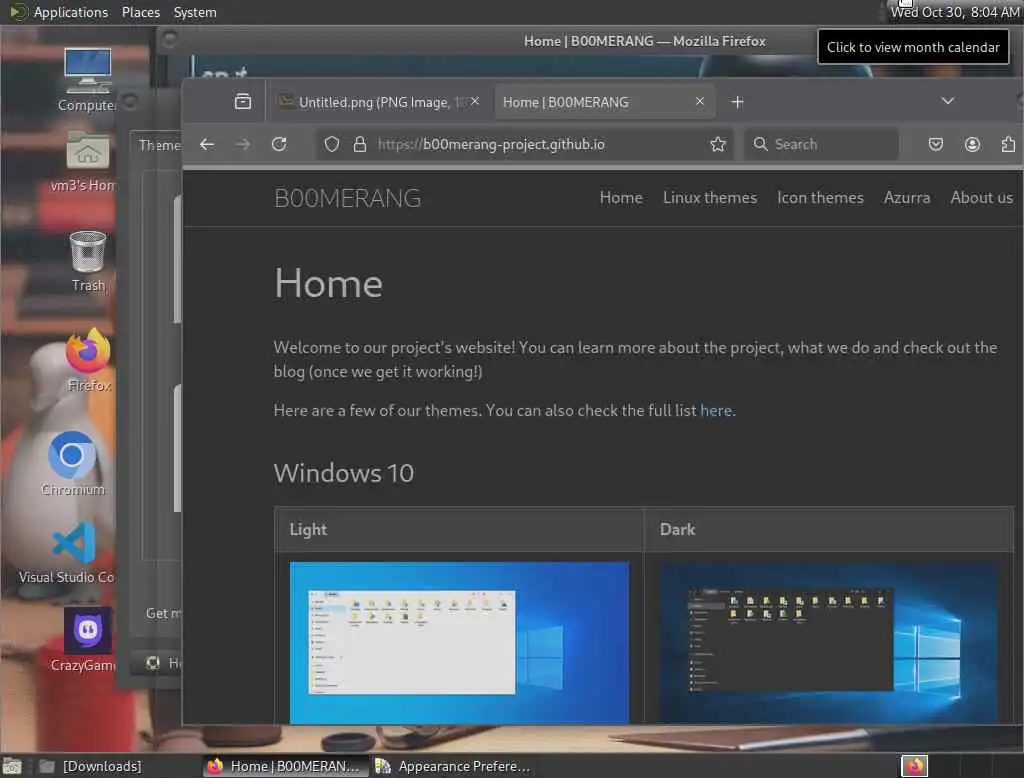Click Firefox forward arrow button
The height and width of the screenshot is (778, 1024).
pyautogui.click(x=243, y=144)
